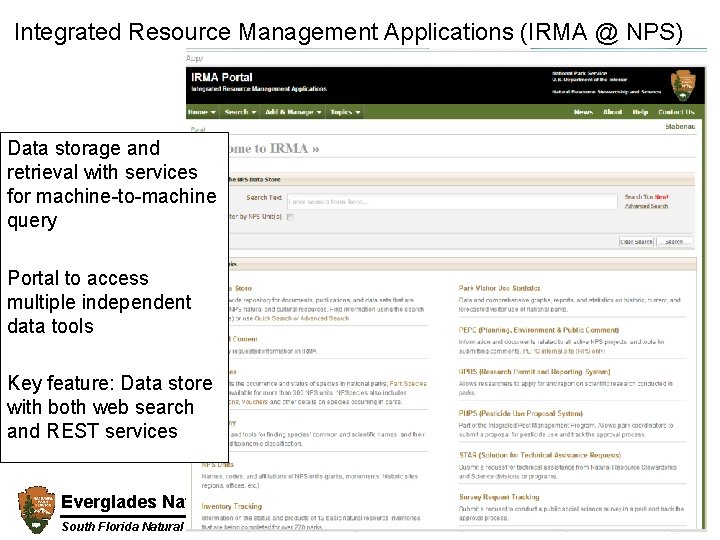Expand the Add & Manage menu
This screenshot has height=540, width=720.
click(x=293, y=112)
